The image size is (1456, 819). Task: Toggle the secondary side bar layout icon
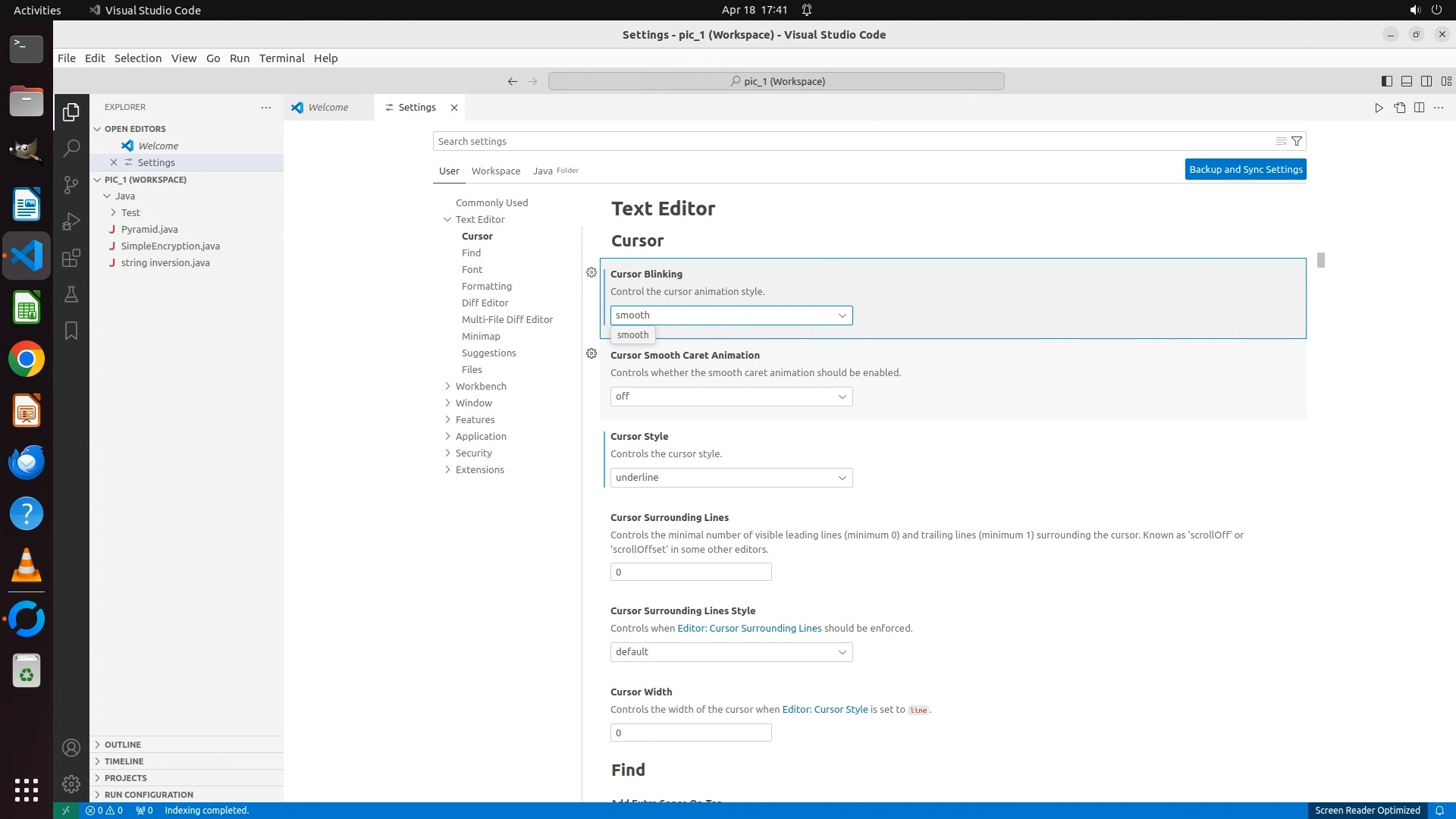coord(1426,81)
